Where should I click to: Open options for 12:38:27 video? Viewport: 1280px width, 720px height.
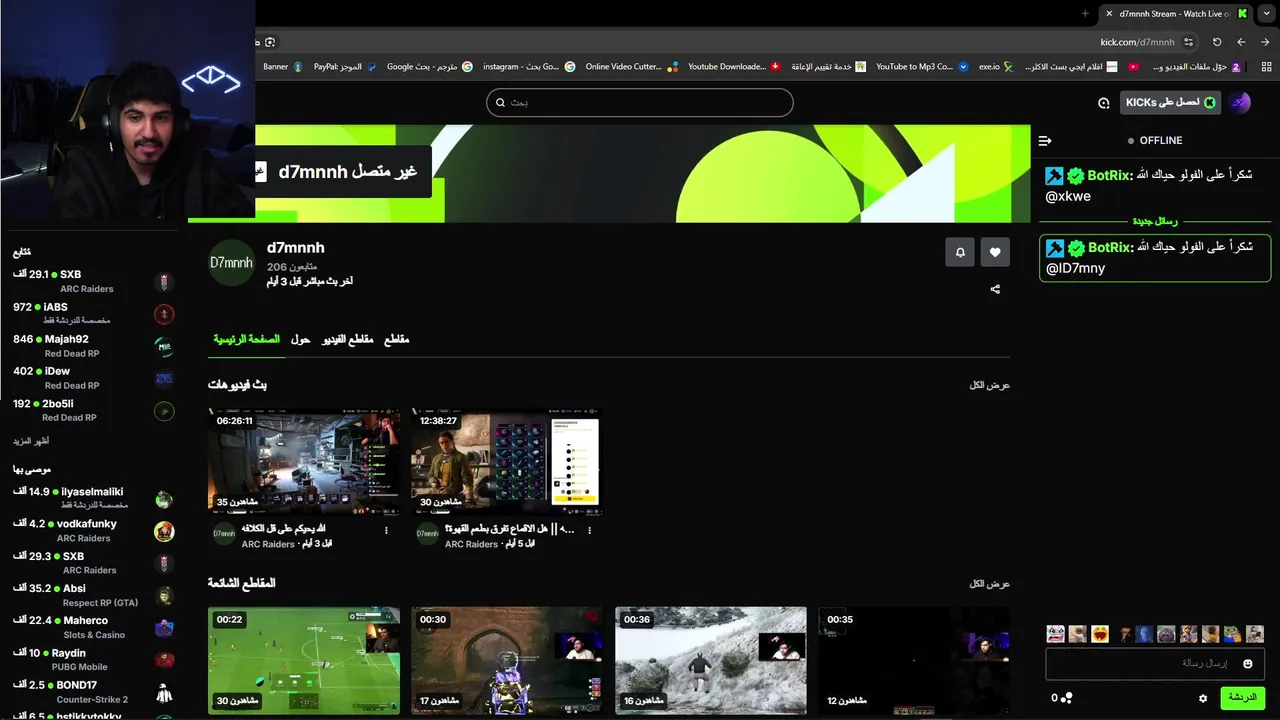[589, 531]
